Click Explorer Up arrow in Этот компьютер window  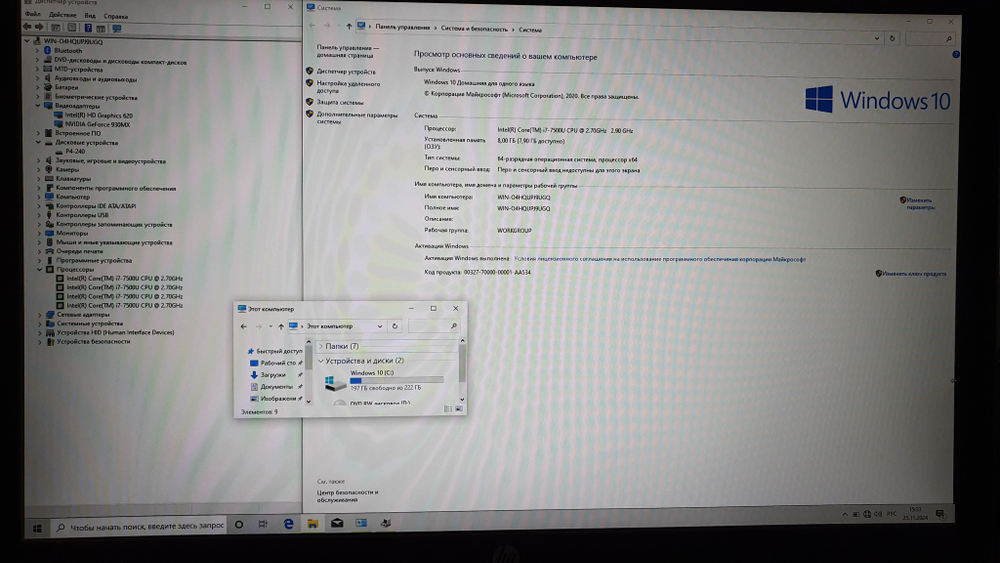[281, 326]
